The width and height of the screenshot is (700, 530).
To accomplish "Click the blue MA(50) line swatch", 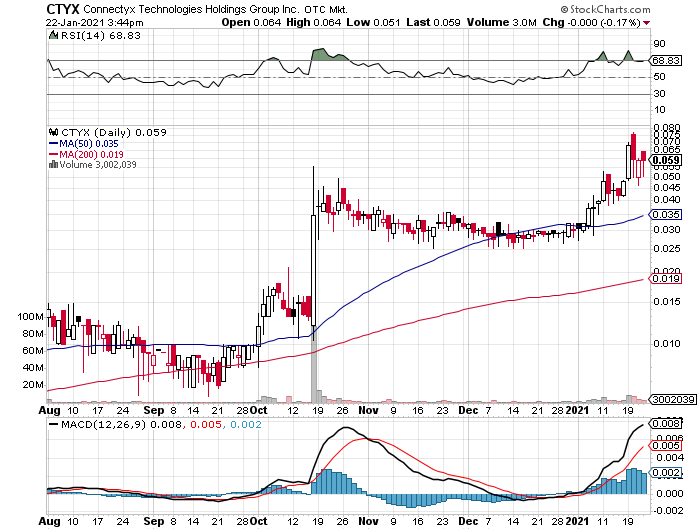I will (x=53, y=144).
